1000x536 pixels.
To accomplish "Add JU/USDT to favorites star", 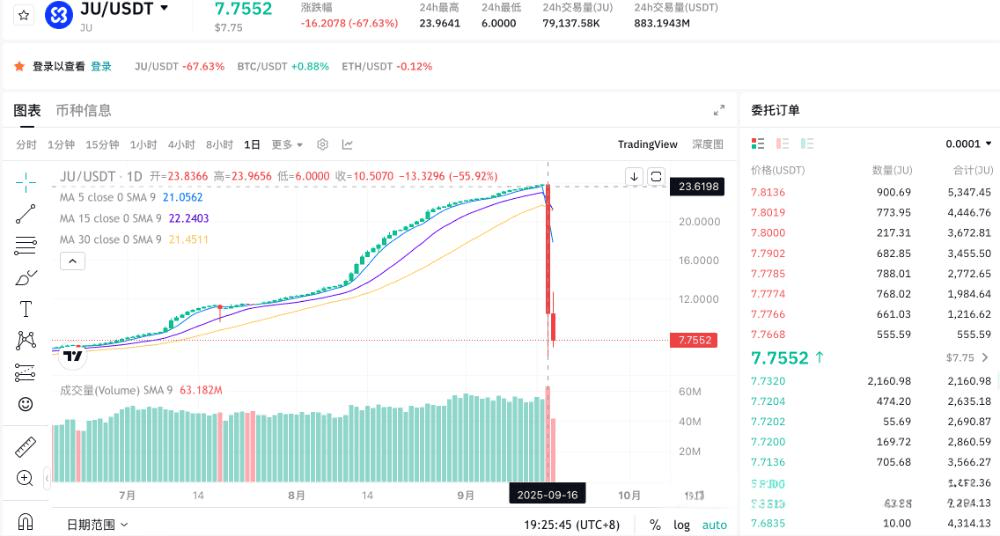I will [24, 15].
